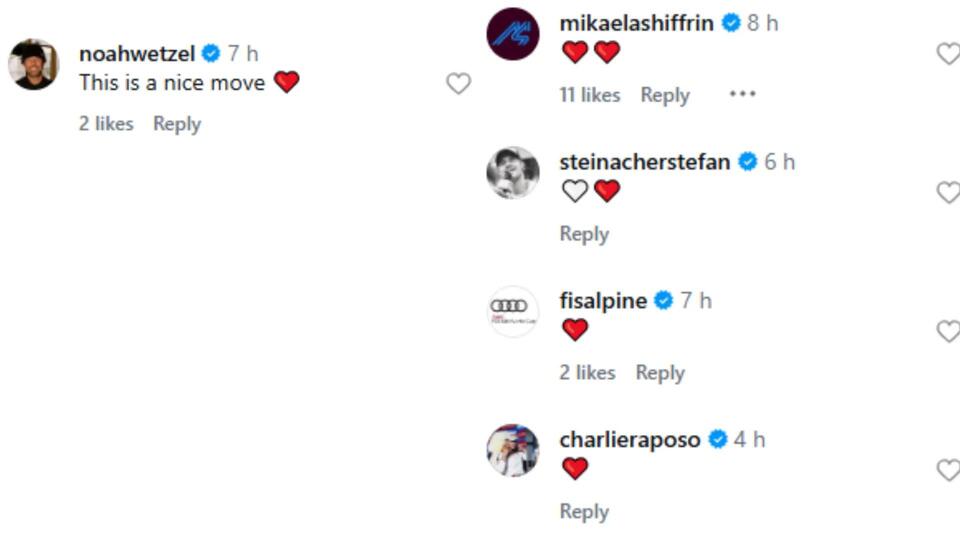The image size is (960, 540).
Task: Reply to steinacherstefan's comment
Action: (584, 233)
